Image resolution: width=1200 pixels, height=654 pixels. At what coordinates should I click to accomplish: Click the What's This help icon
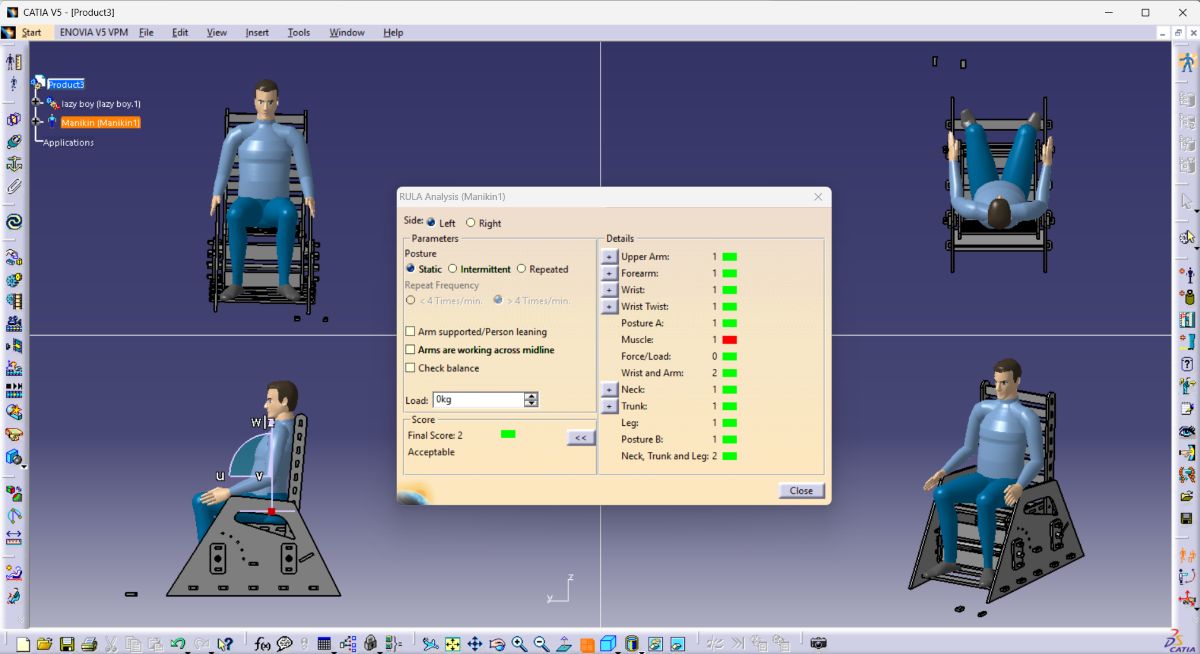[224, 642]
